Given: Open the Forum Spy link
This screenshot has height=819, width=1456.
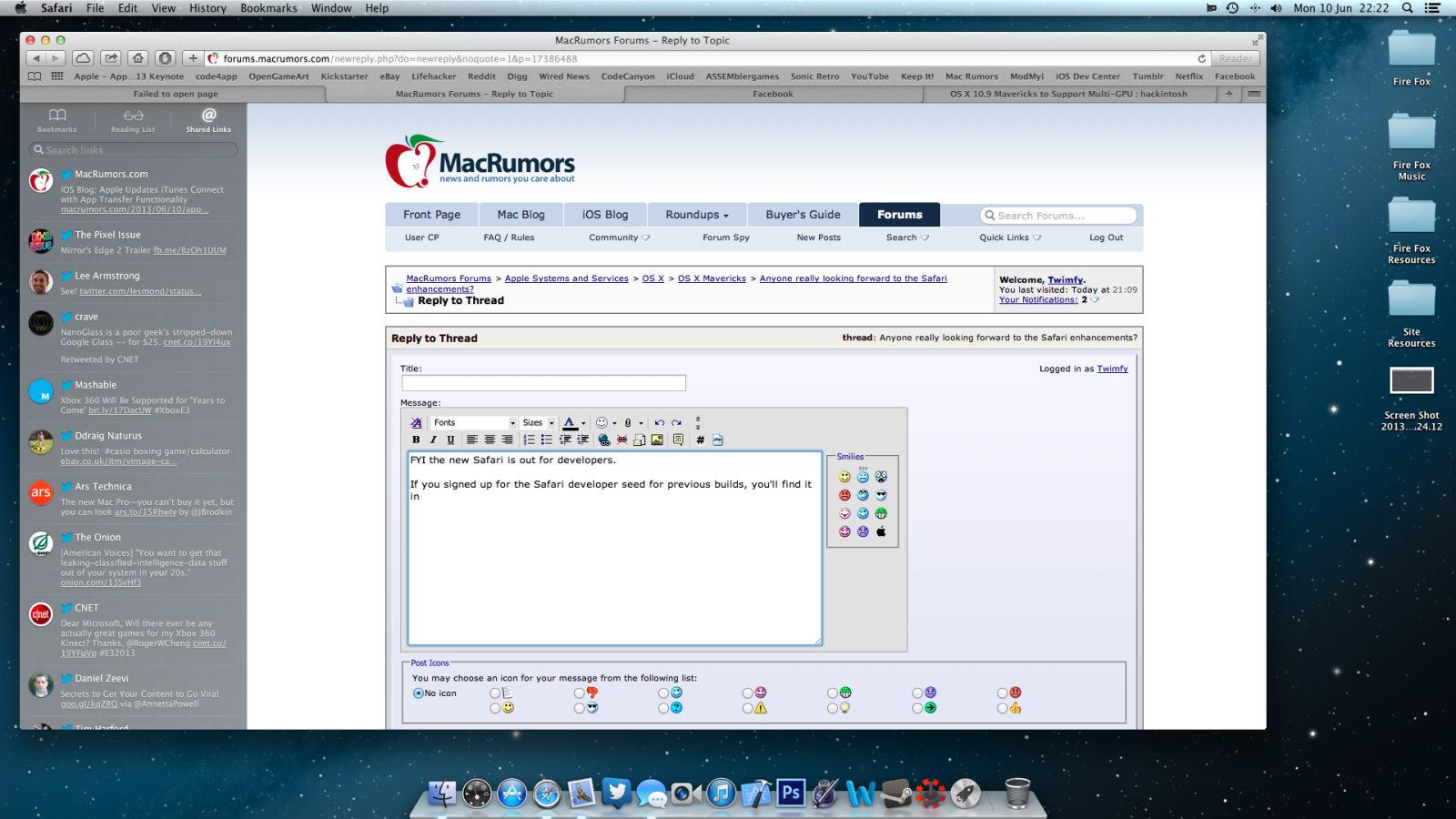Looking at the screenshot, I should (x=726, y=238).
